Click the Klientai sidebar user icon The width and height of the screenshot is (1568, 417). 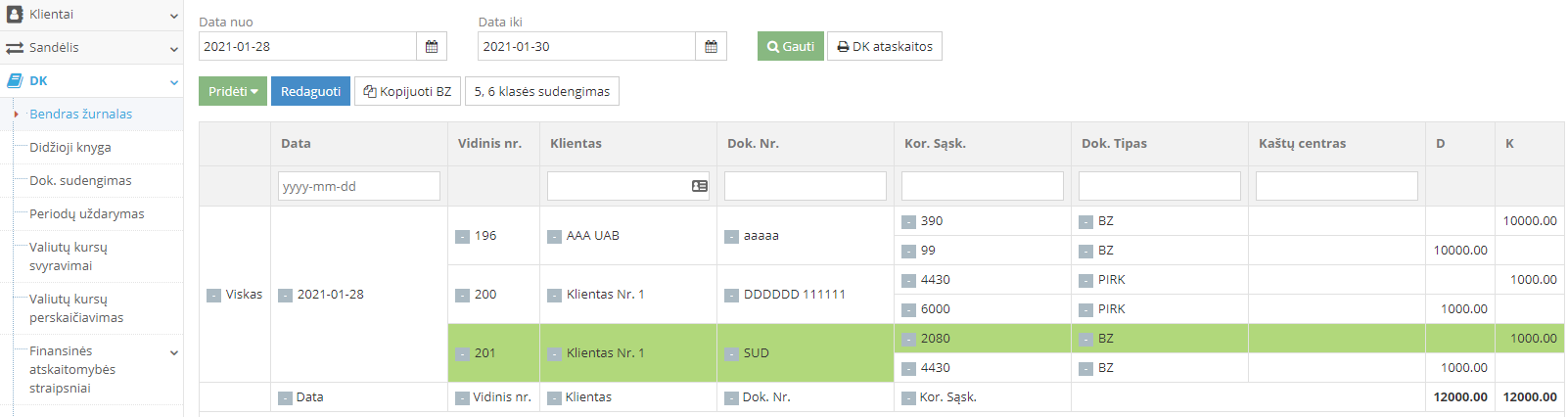tap(15, 15)
